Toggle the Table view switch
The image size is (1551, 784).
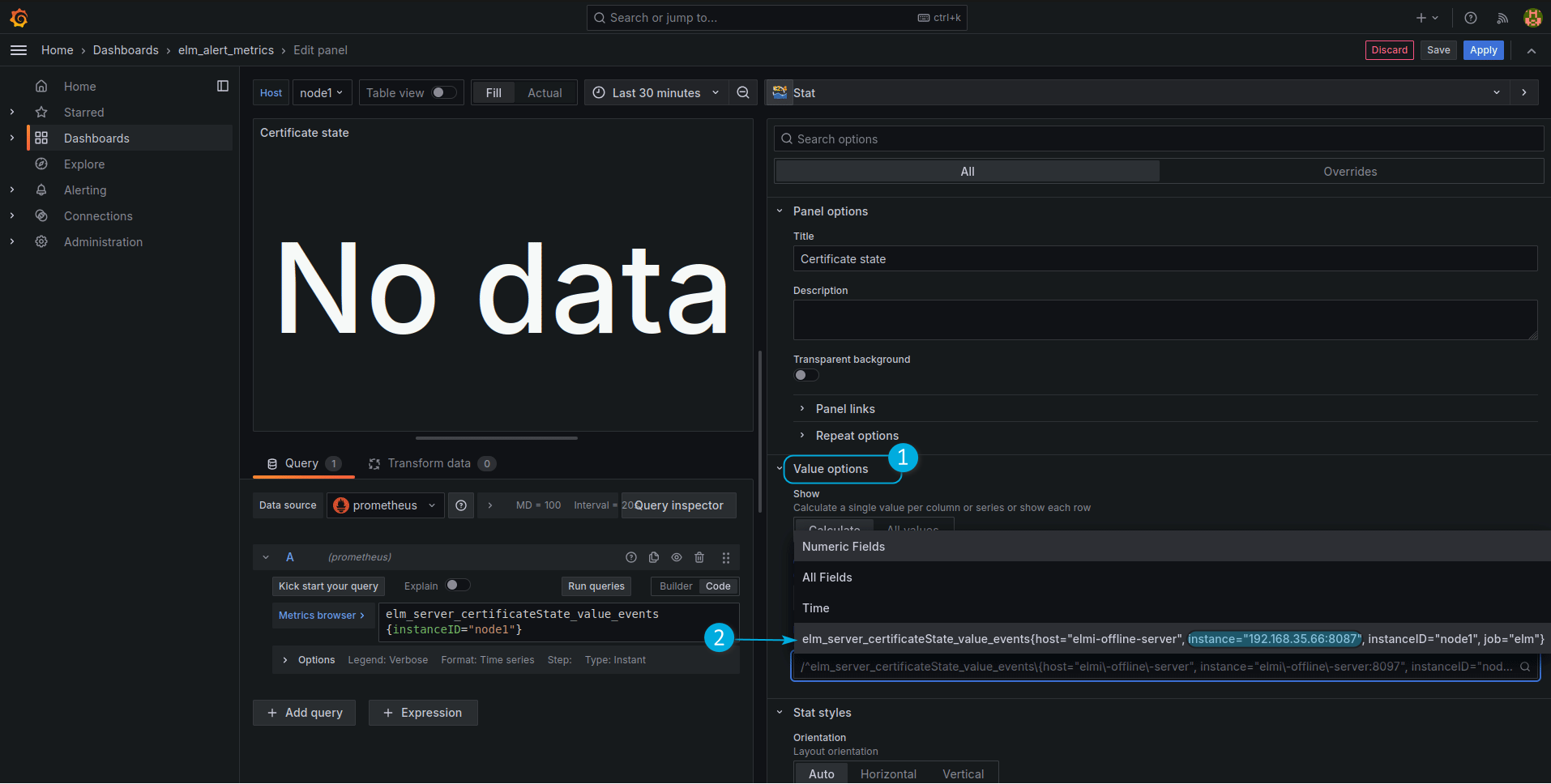click(443, 93)
